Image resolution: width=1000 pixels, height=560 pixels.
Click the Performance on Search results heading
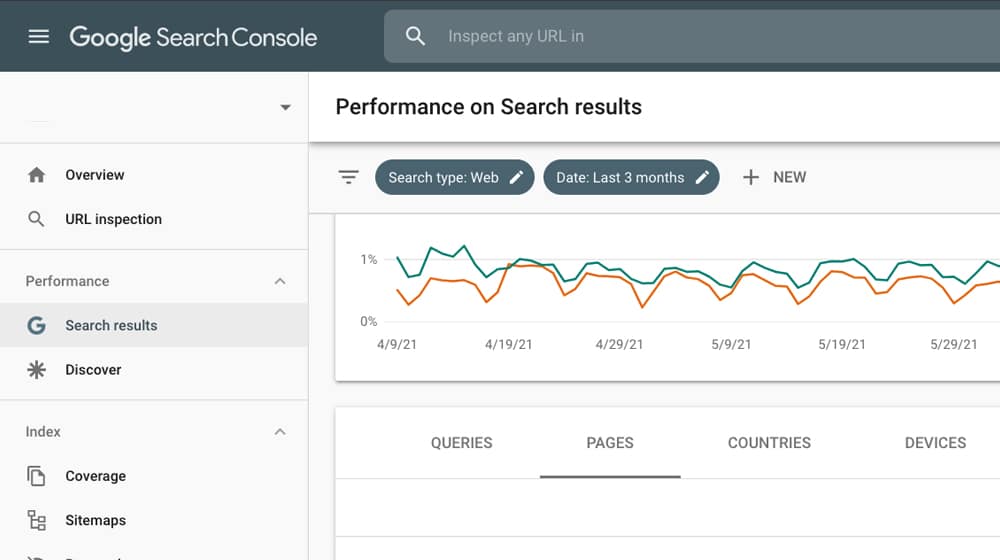click(x=489, y=107)
